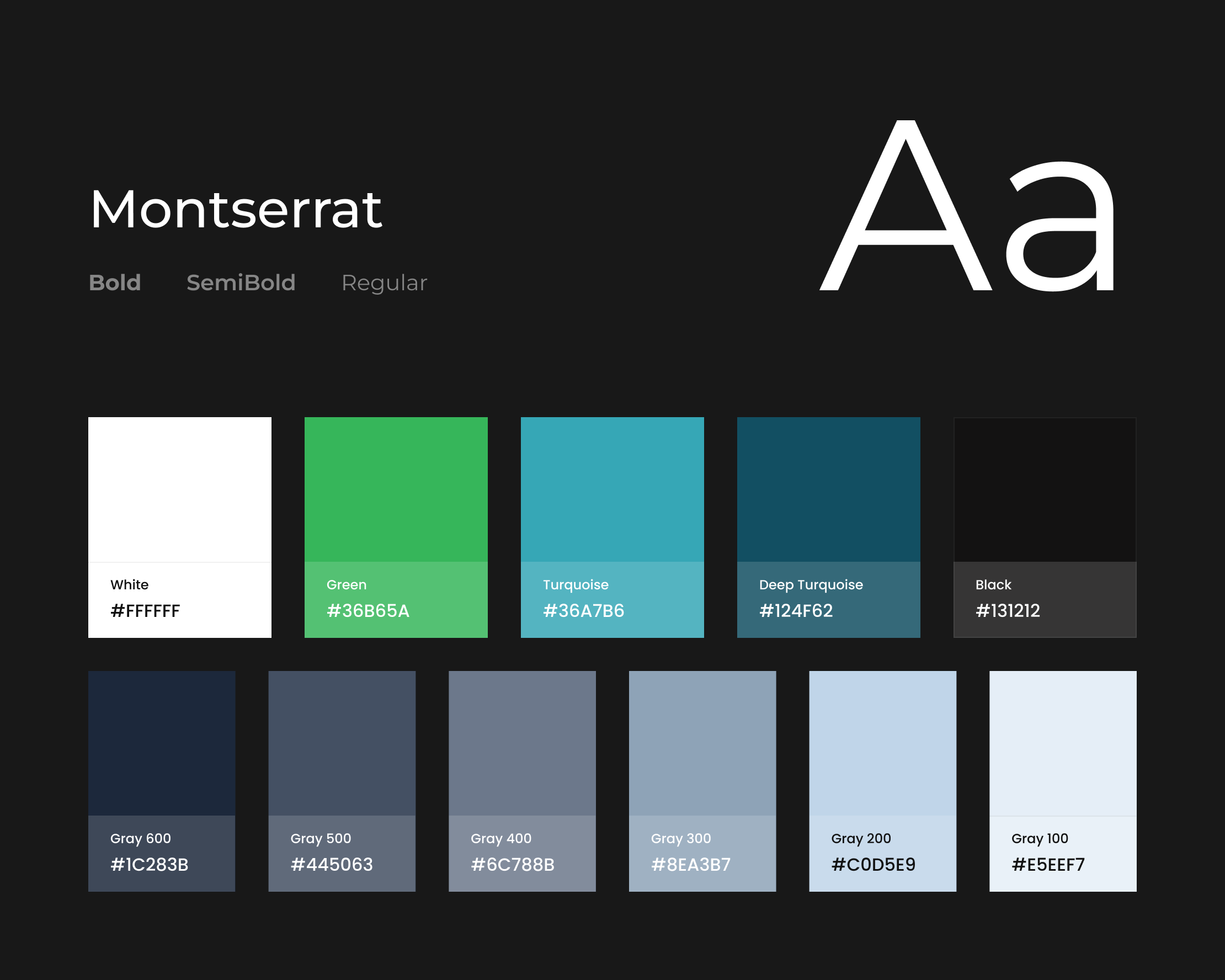Image resolution: width=1225 pixels, height=980 pixels.
Task: Choose the Deep Turquoise swatch
Action: 828,489
